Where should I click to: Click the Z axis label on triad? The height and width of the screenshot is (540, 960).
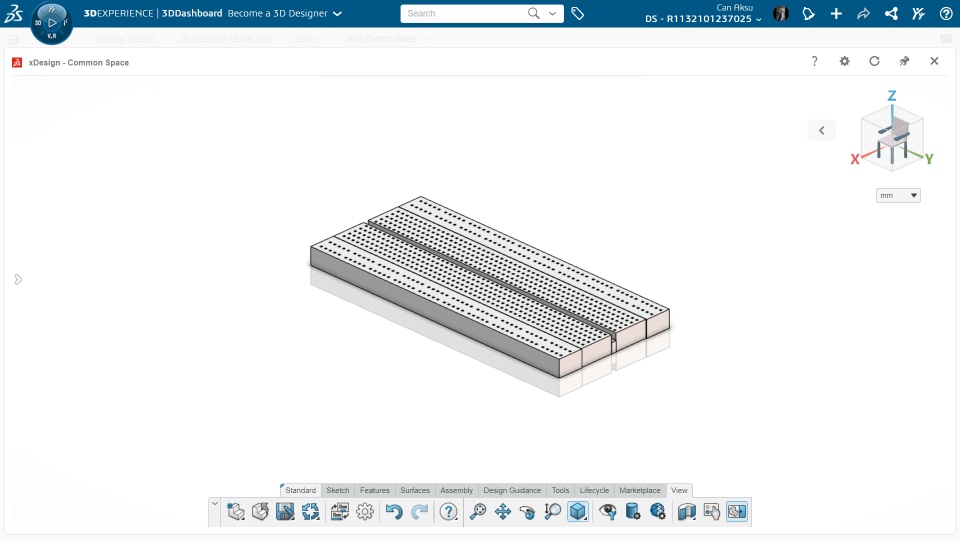tap(892, 96)
